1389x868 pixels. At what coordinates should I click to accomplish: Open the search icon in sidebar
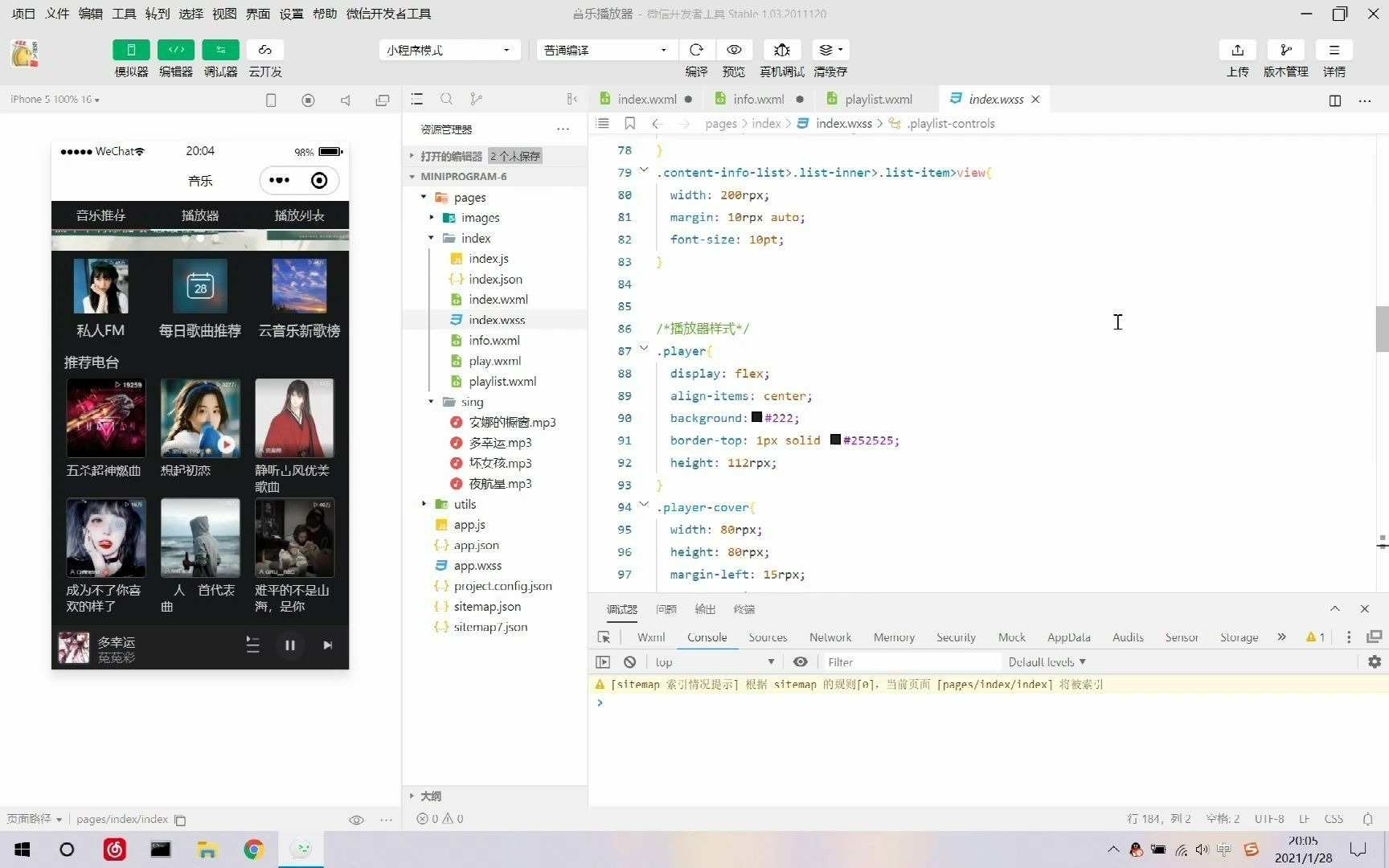pyautogui.click(x=446, y=99)
